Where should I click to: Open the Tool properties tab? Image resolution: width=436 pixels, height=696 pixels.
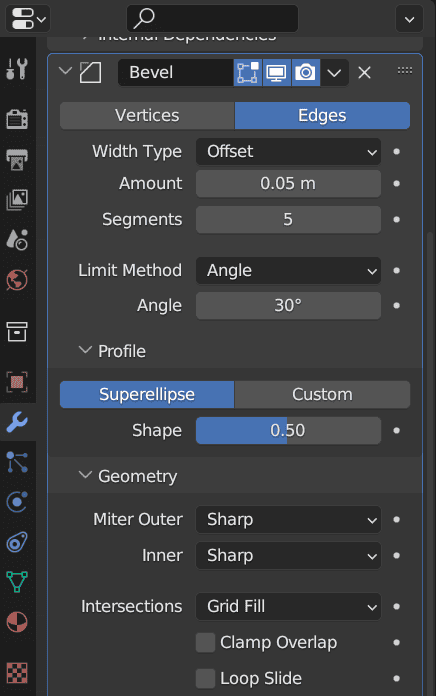(x=17, y=69)
